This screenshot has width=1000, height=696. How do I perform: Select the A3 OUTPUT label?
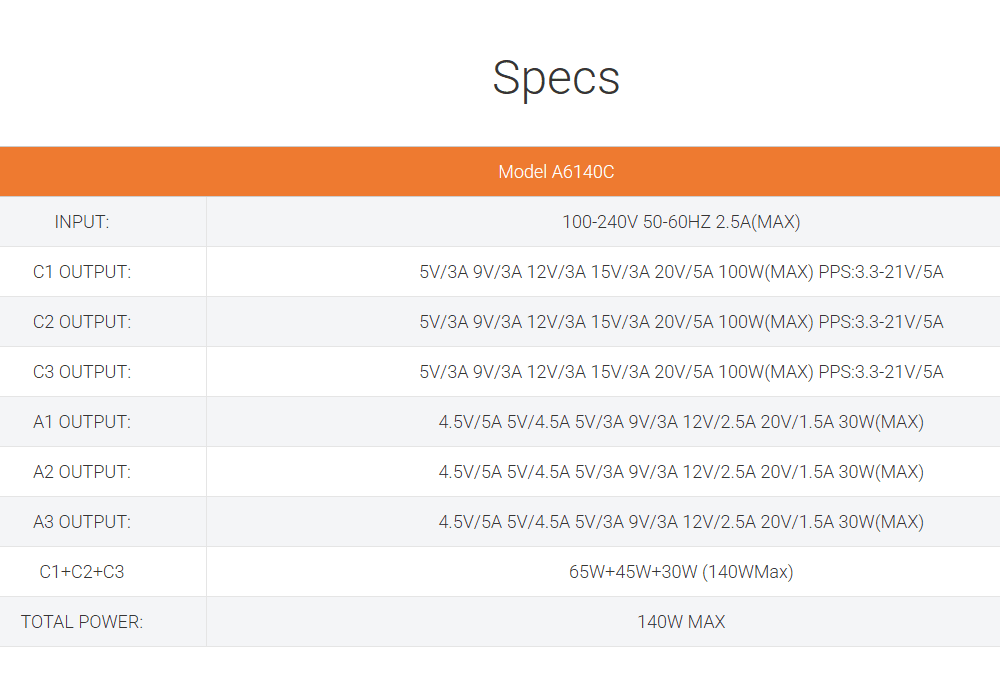[82, 522]
